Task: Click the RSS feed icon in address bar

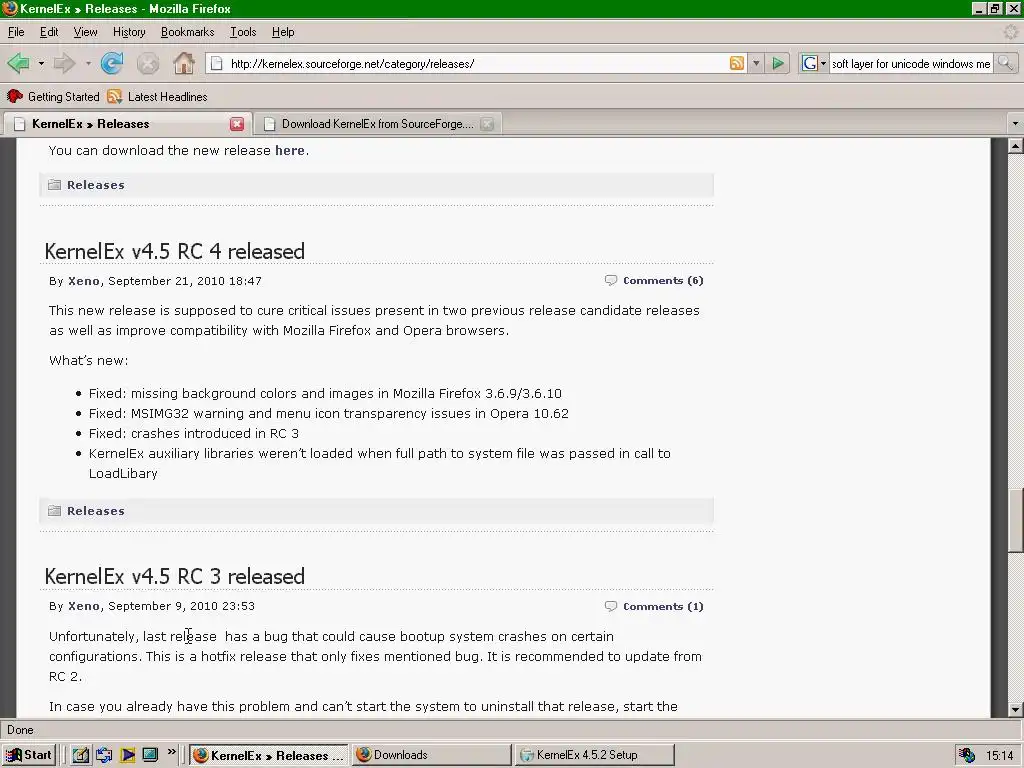Action: [x=737, y=63]
